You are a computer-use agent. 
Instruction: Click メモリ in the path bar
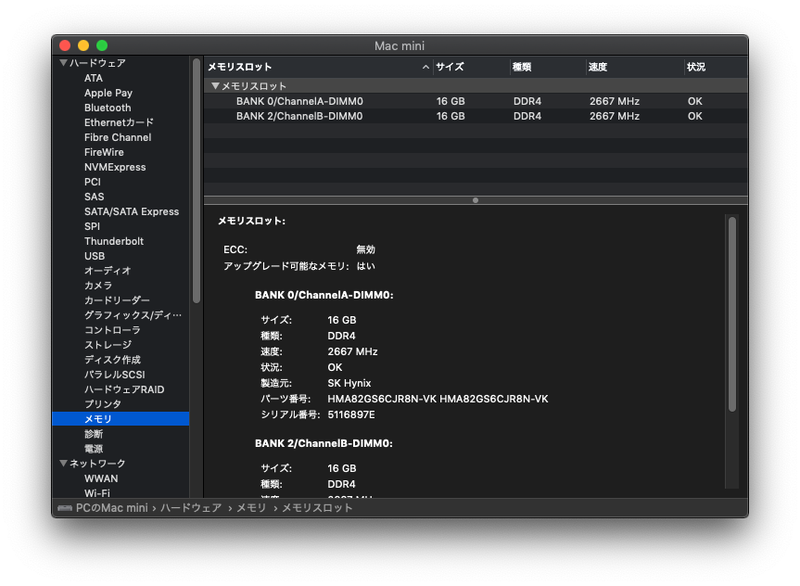(251, 508)
